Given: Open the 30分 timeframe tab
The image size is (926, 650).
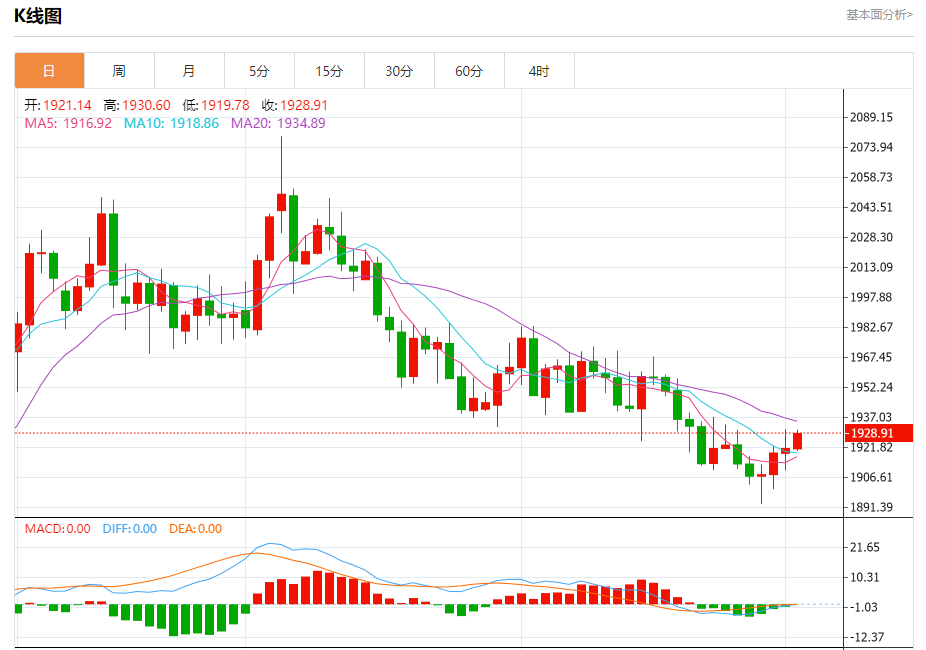Looking at the screenshot, I should 399,71.
